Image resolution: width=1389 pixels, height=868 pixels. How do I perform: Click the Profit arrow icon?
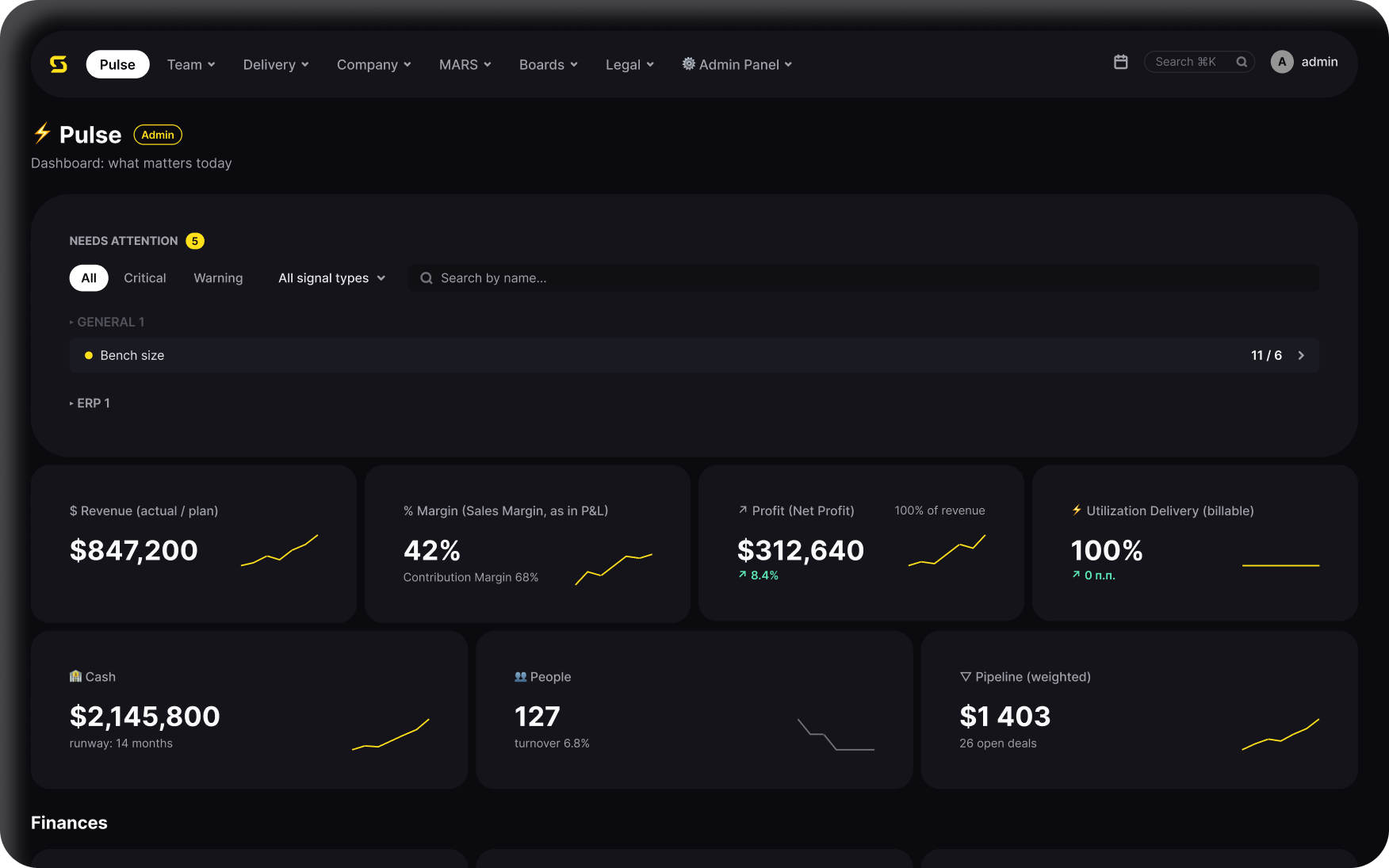(743, 510)
